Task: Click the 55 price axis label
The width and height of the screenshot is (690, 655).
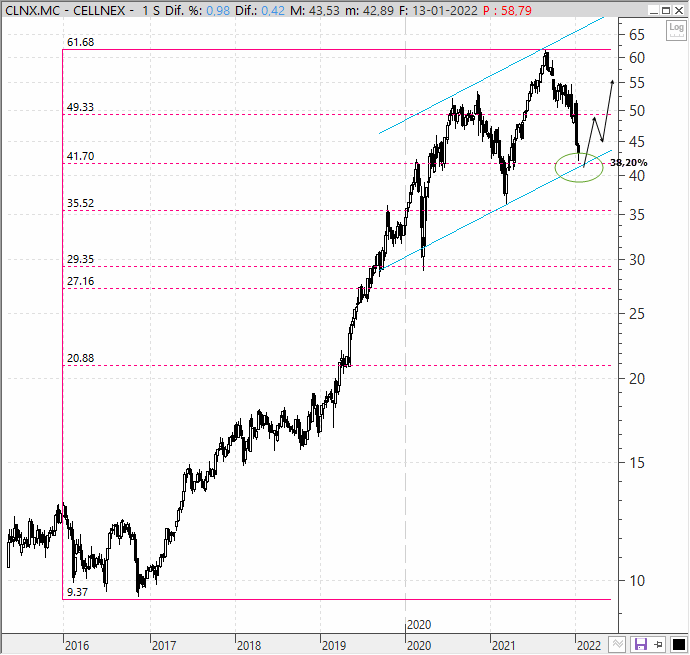Action: [x=637, y=83]
